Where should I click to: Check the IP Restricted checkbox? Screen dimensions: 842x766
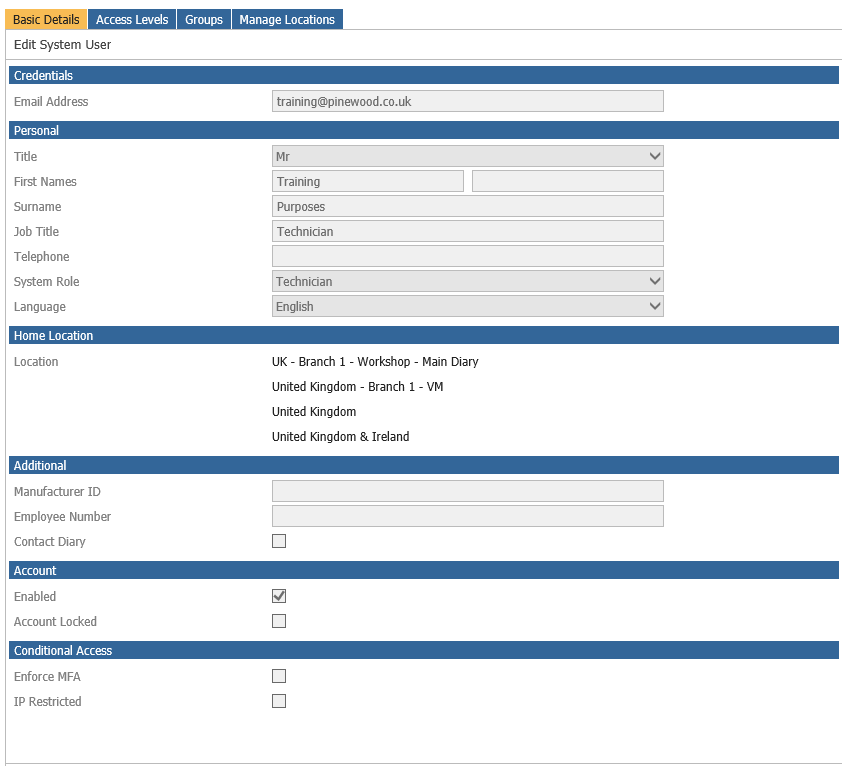279,701
